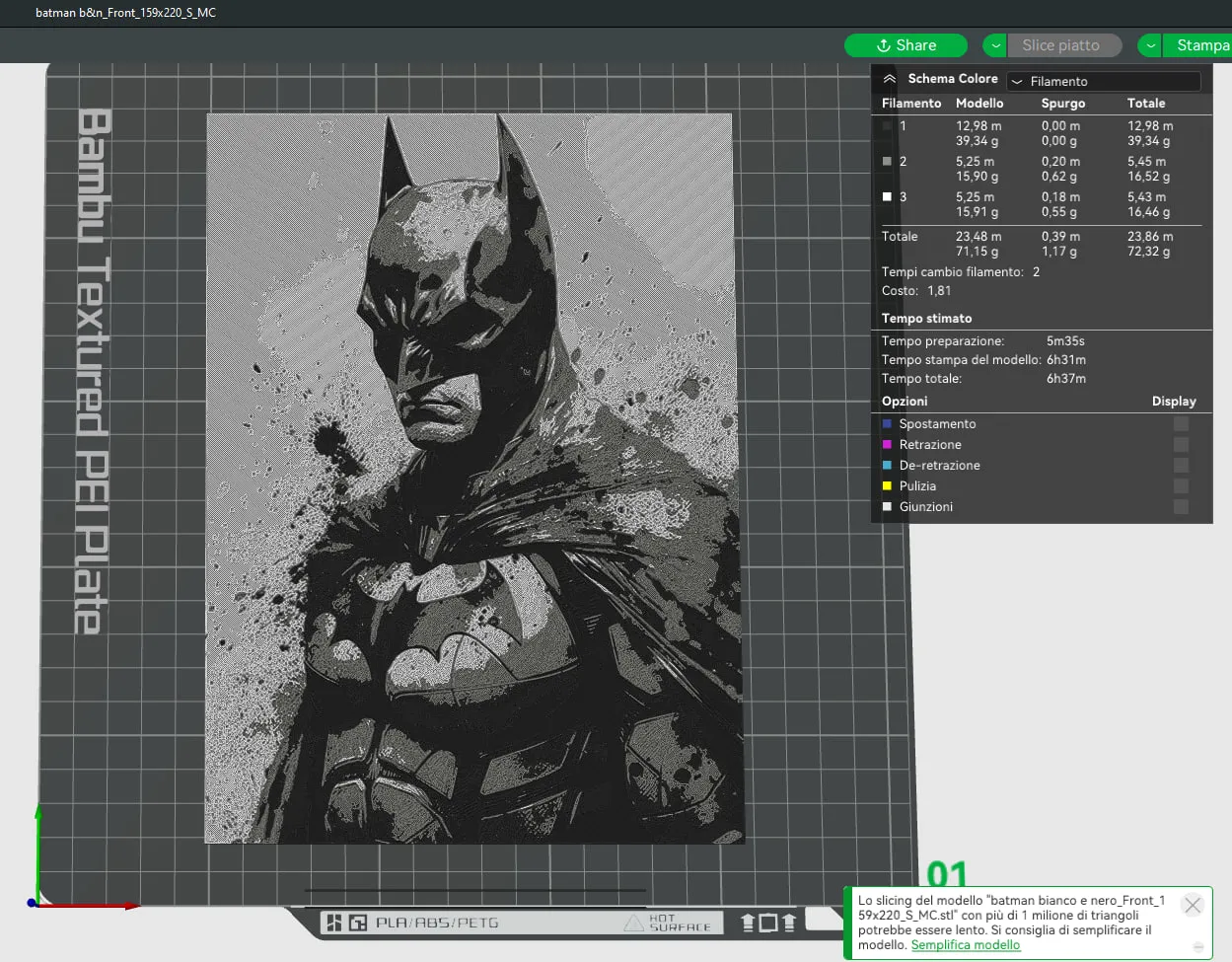Collapse the notification with the small minus icon
The height and width of the screenshot is (962, 1232).
[x=1198, y=946]
